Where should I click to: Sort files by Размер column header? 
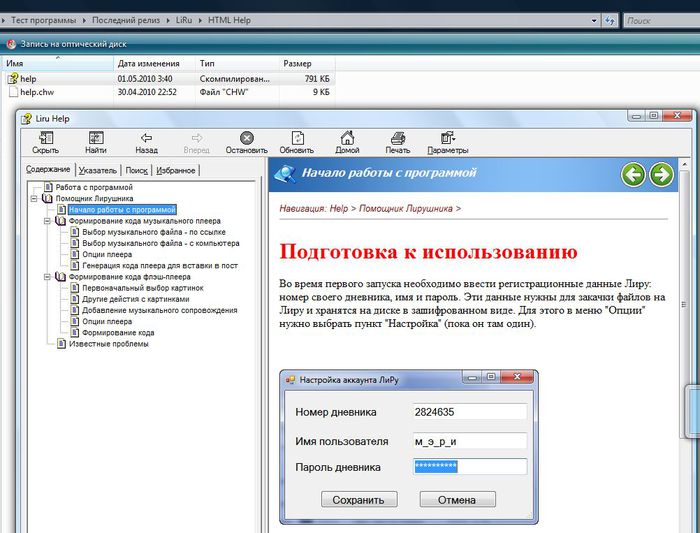coord(307,63)
